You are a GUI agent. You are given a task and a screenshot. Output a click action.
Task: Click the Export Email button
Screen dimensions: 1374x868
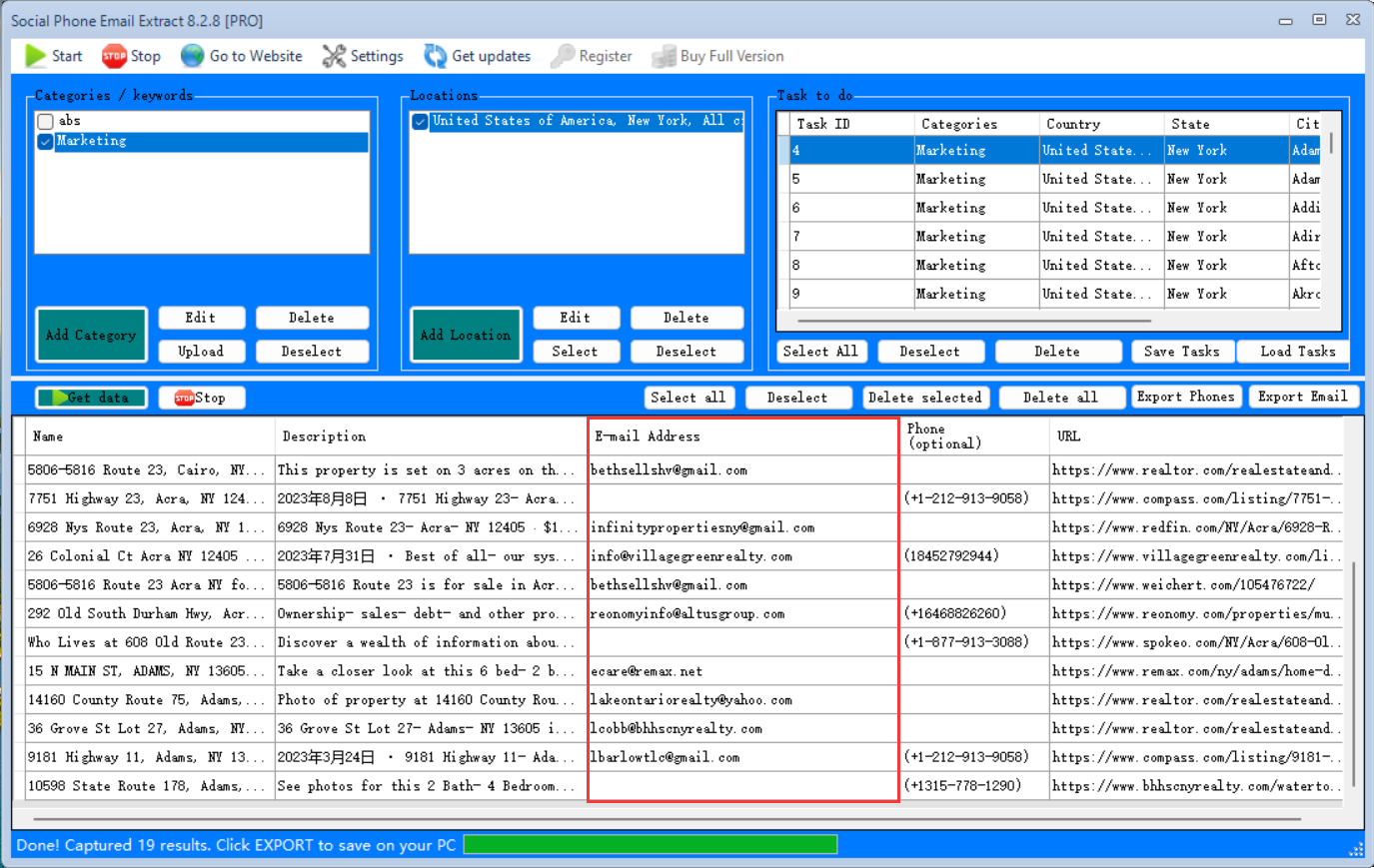coord(1302,397)
